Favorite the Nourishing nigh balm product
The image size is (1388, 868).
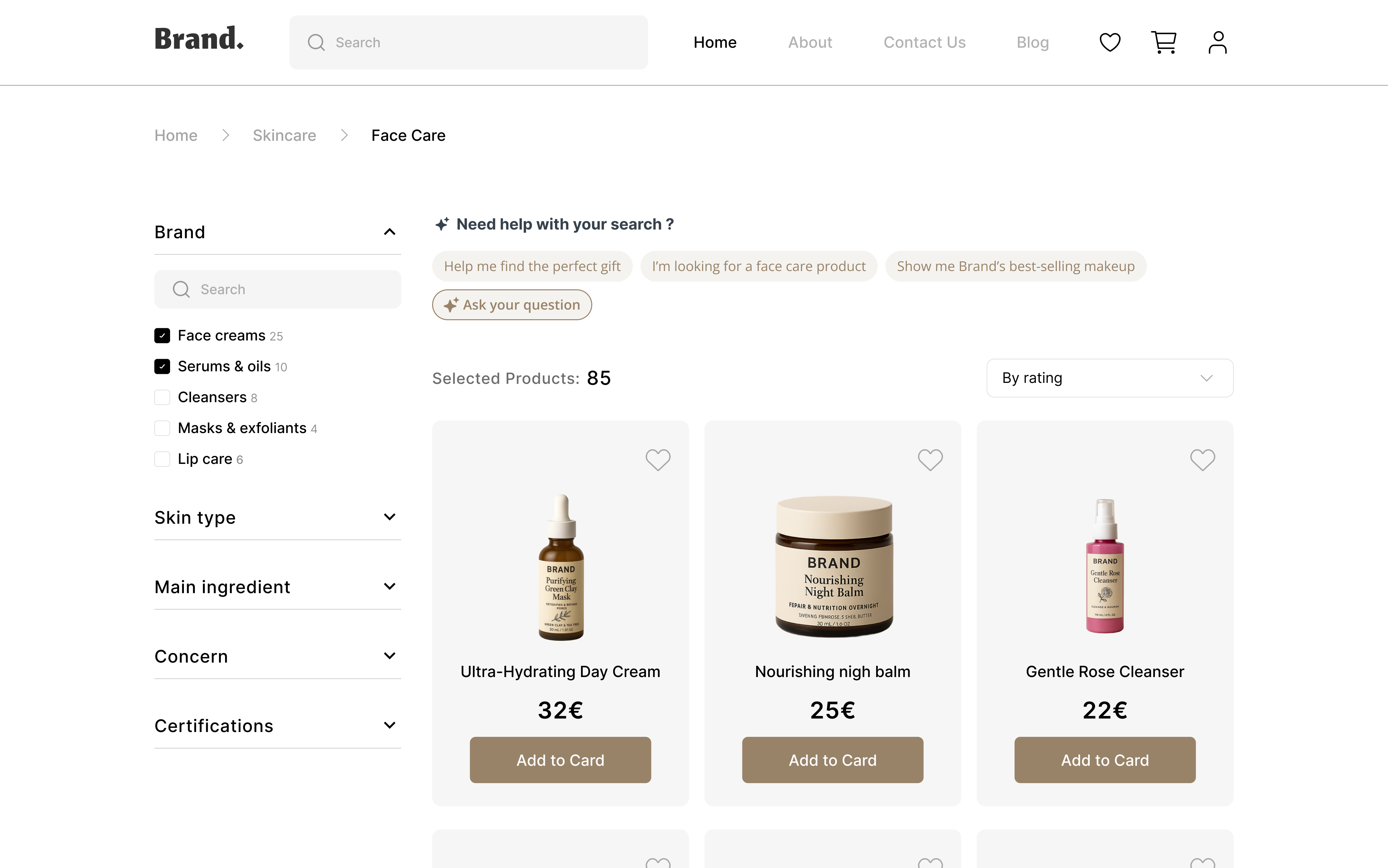(x=930, y=460)
